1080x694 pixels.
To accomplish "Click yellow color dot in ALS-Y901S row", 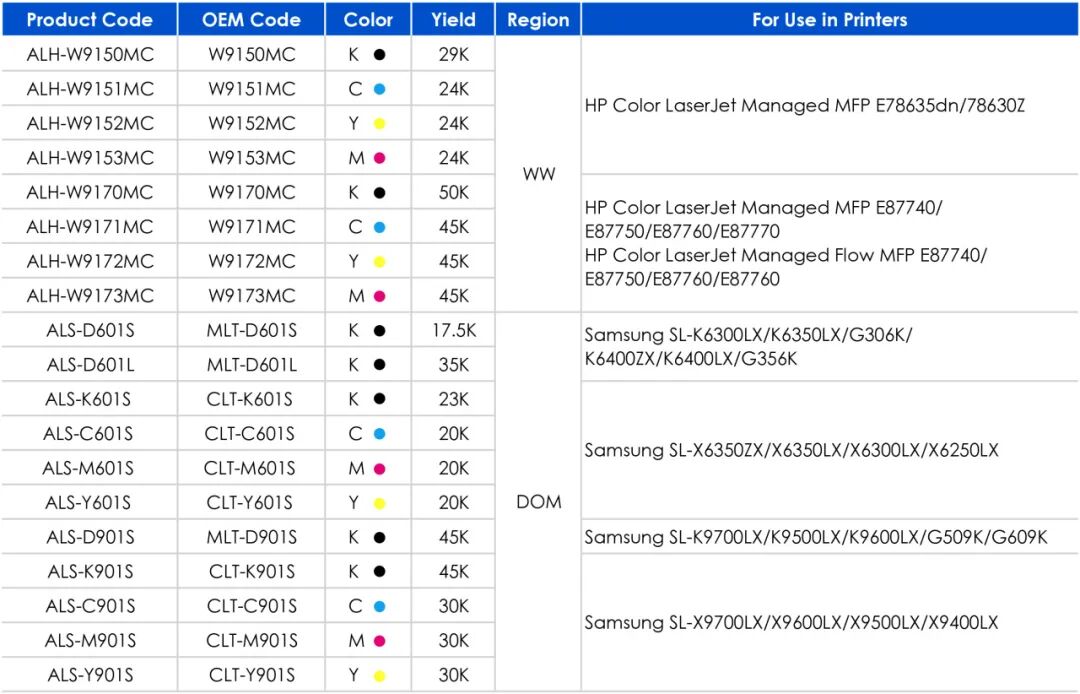I will coord(380,675).
